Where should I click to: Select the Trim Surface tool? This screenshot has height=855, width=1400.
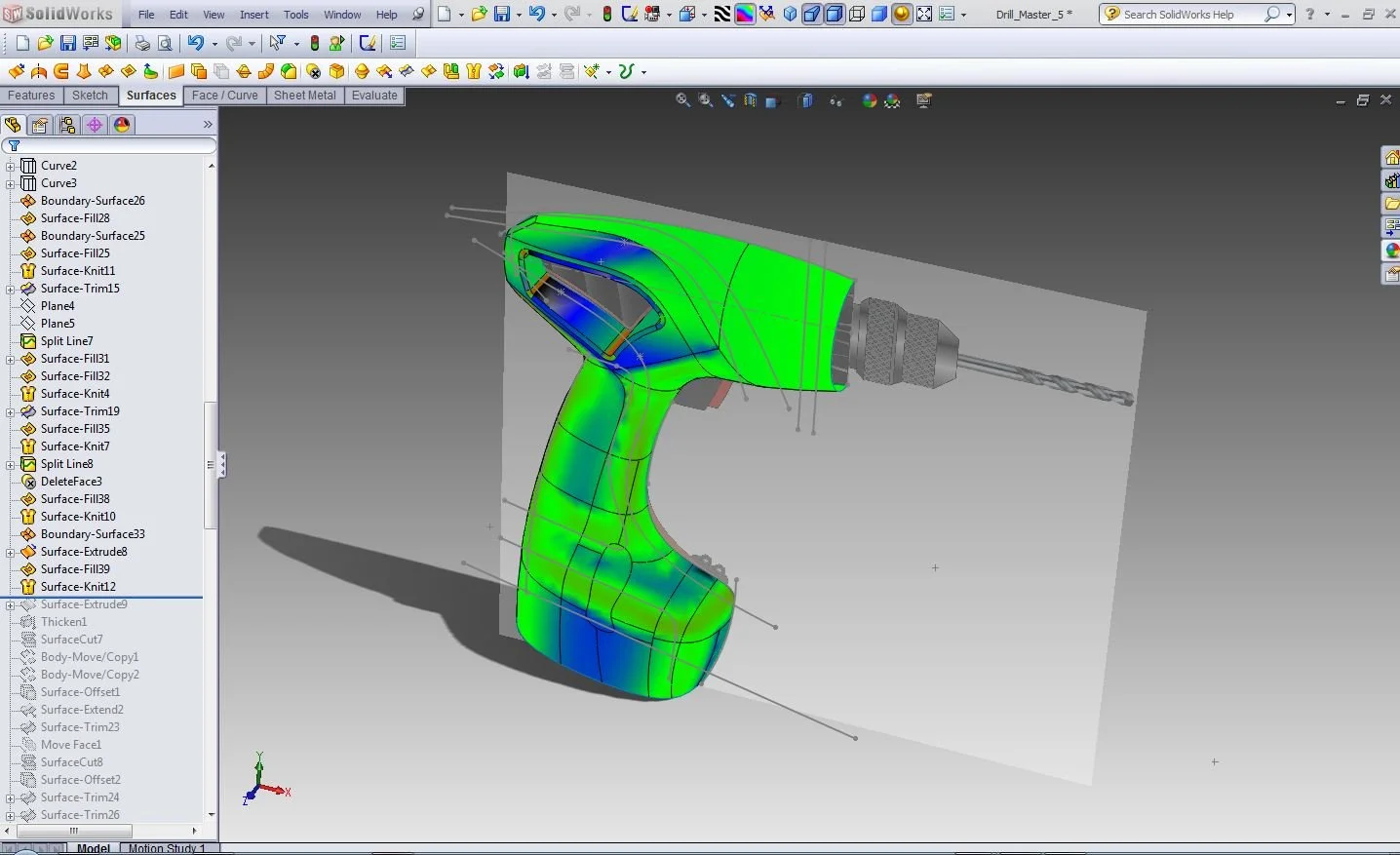click(407, 71)
